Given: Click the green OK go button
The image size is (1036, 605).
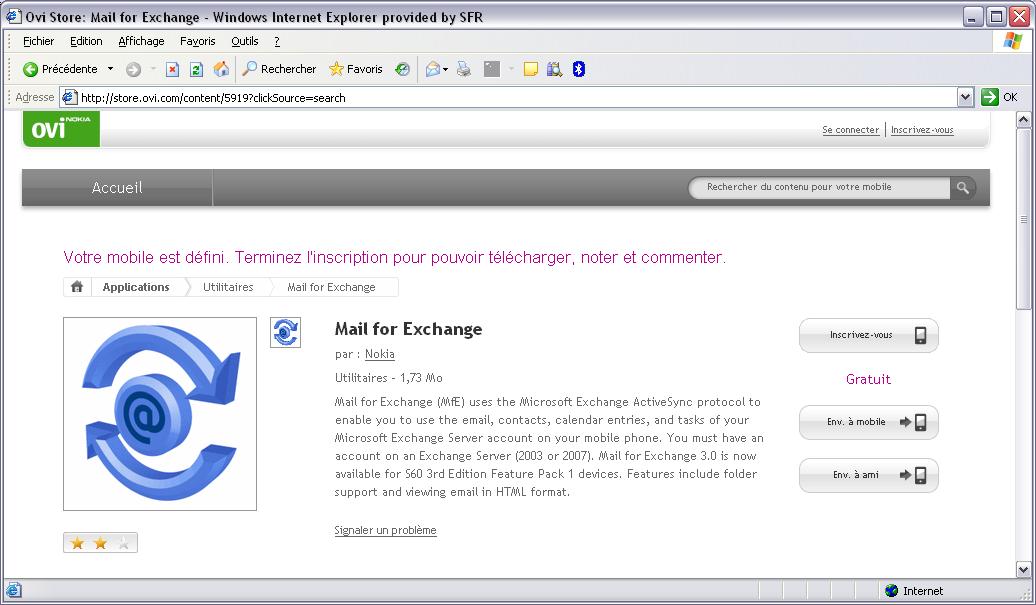Looking at the screenshot, I should pyautogui.click(x=999, y=97).
